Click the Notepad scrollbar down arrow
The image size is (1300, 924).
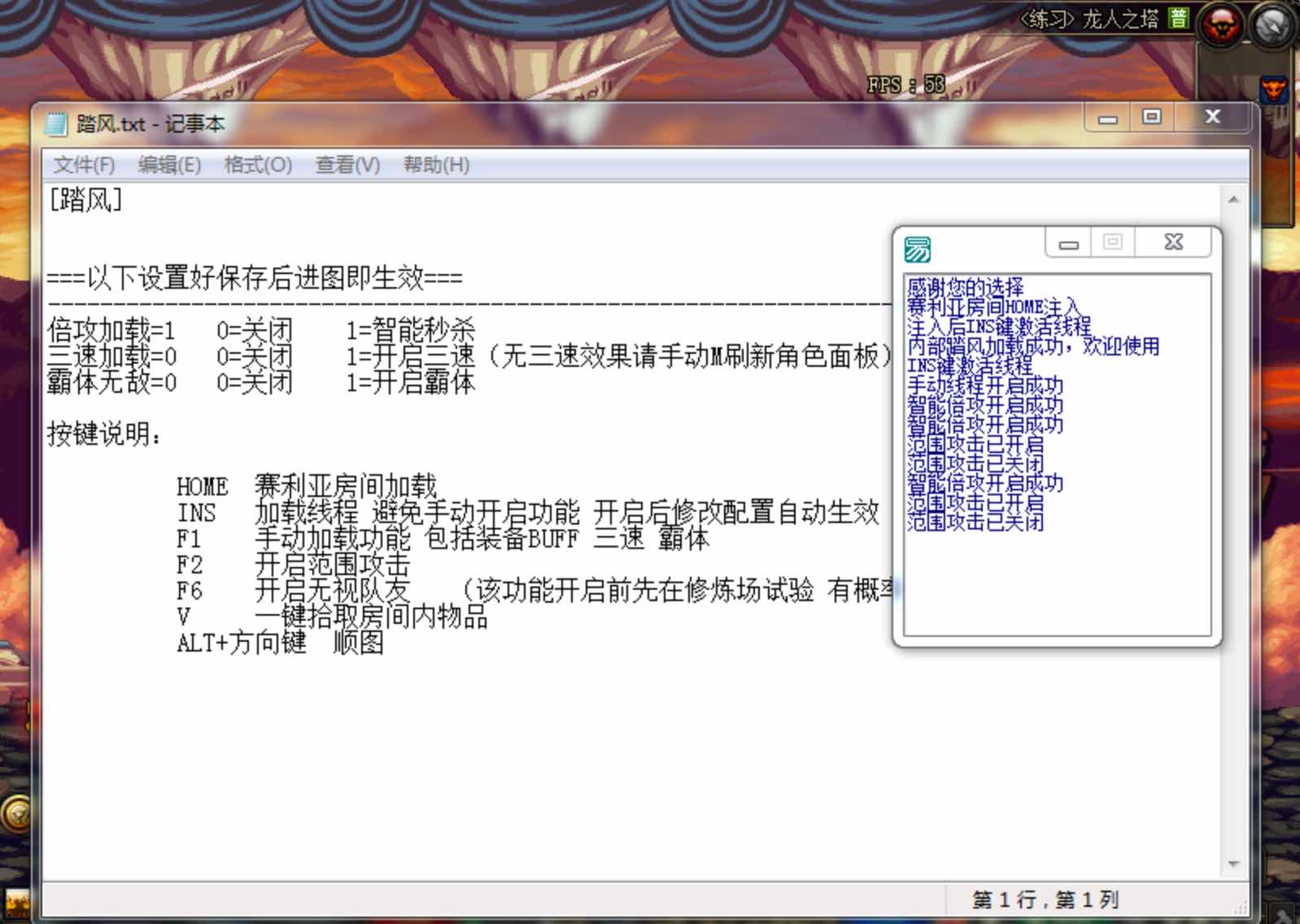coord(1233,864)
